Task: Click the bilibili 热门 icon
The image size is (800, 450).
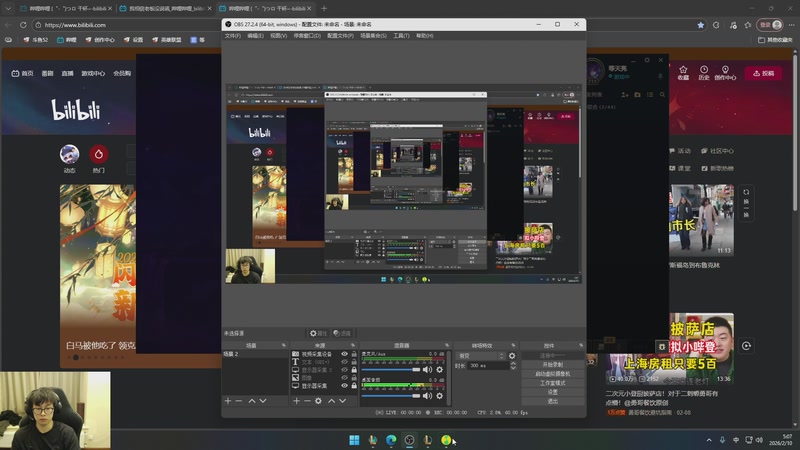Action: (98, 154)
